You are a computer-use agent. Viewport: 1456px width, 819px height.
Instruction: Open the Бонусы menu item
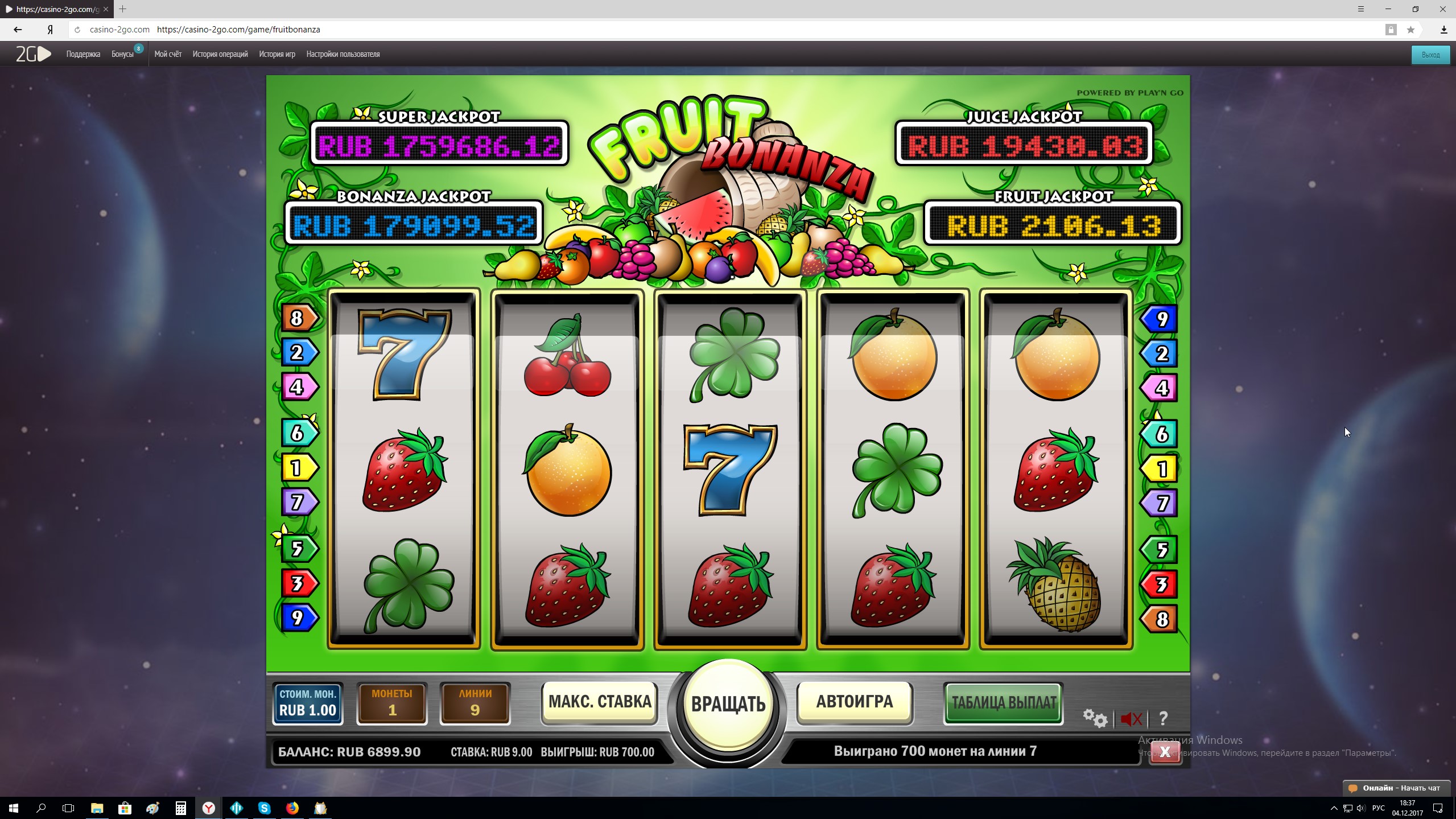pos(122,54)
